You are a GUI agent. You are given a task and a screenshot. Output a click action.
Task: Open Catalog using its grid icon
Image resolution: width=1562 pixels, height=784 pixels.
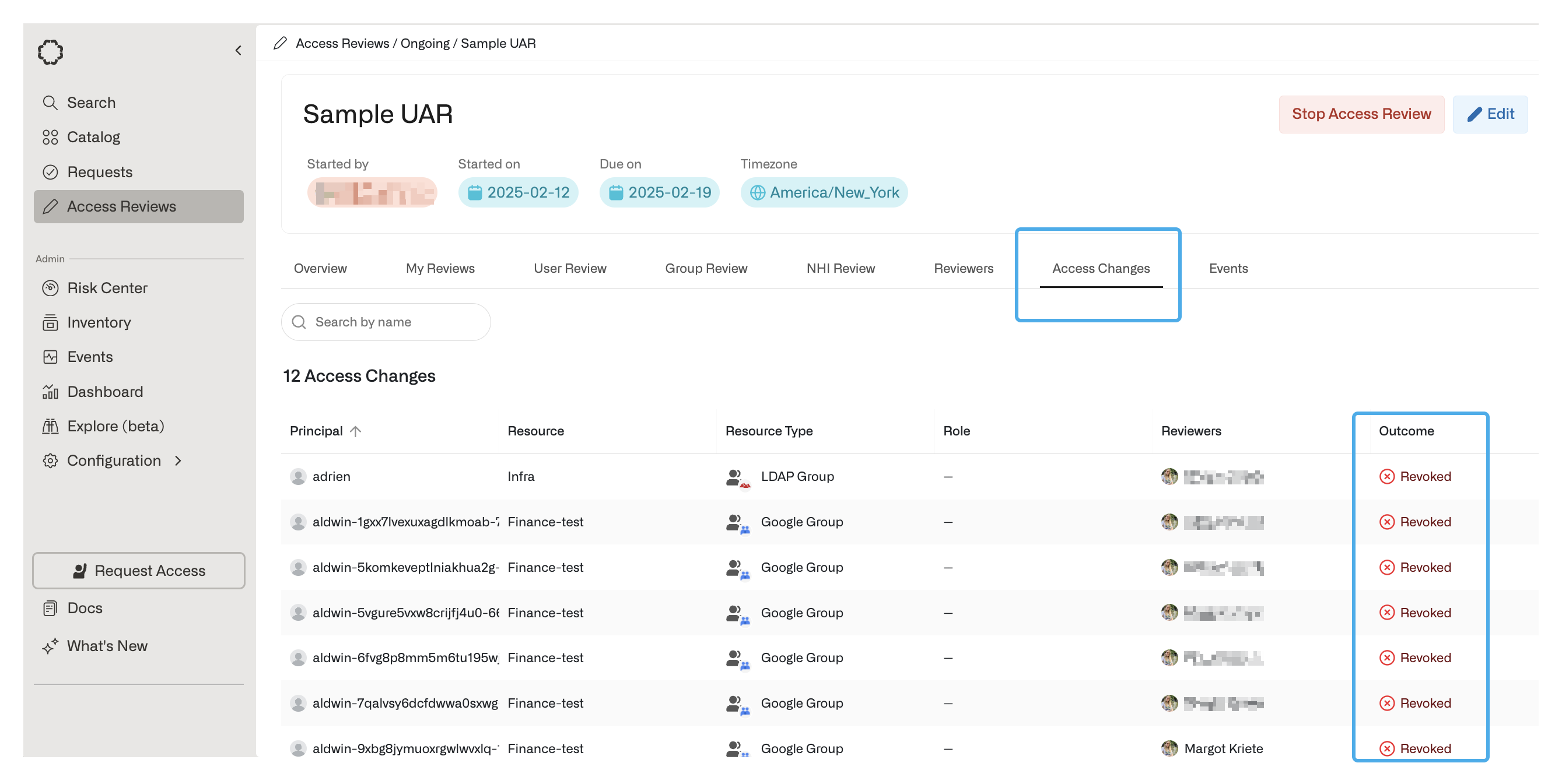coord(50,137)
